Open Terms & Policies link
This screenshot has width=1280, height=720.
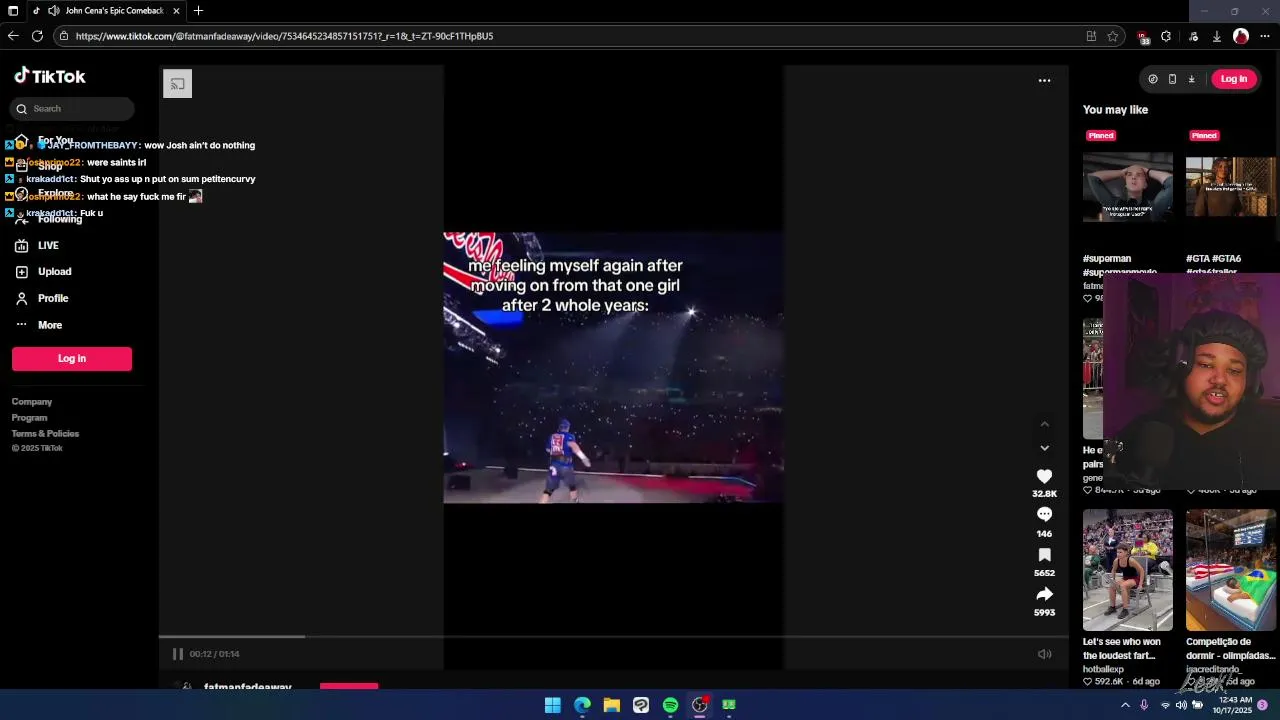[45, 434]
